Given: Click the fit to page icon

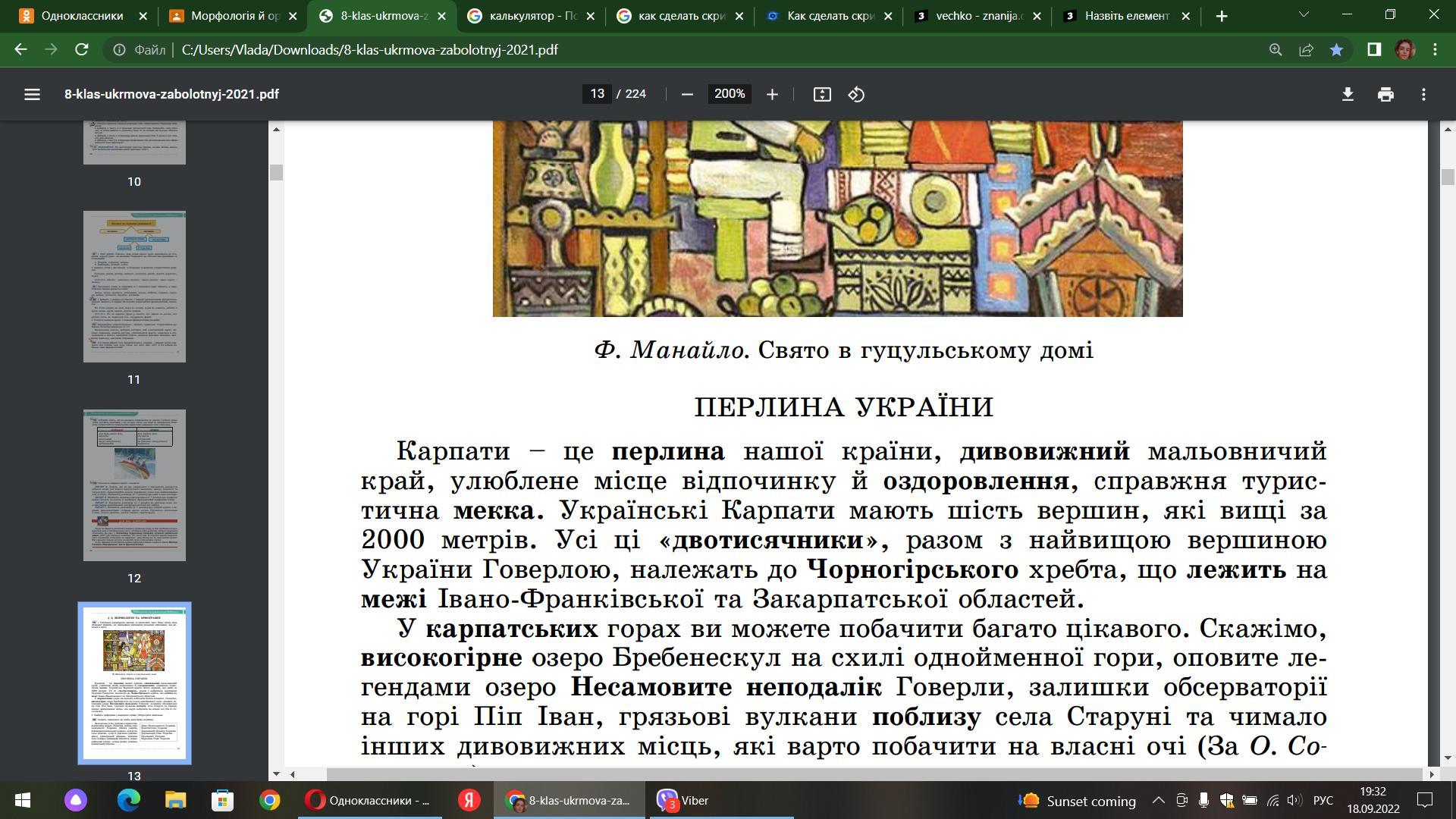Looking at the screenshot, I should 822,94.
